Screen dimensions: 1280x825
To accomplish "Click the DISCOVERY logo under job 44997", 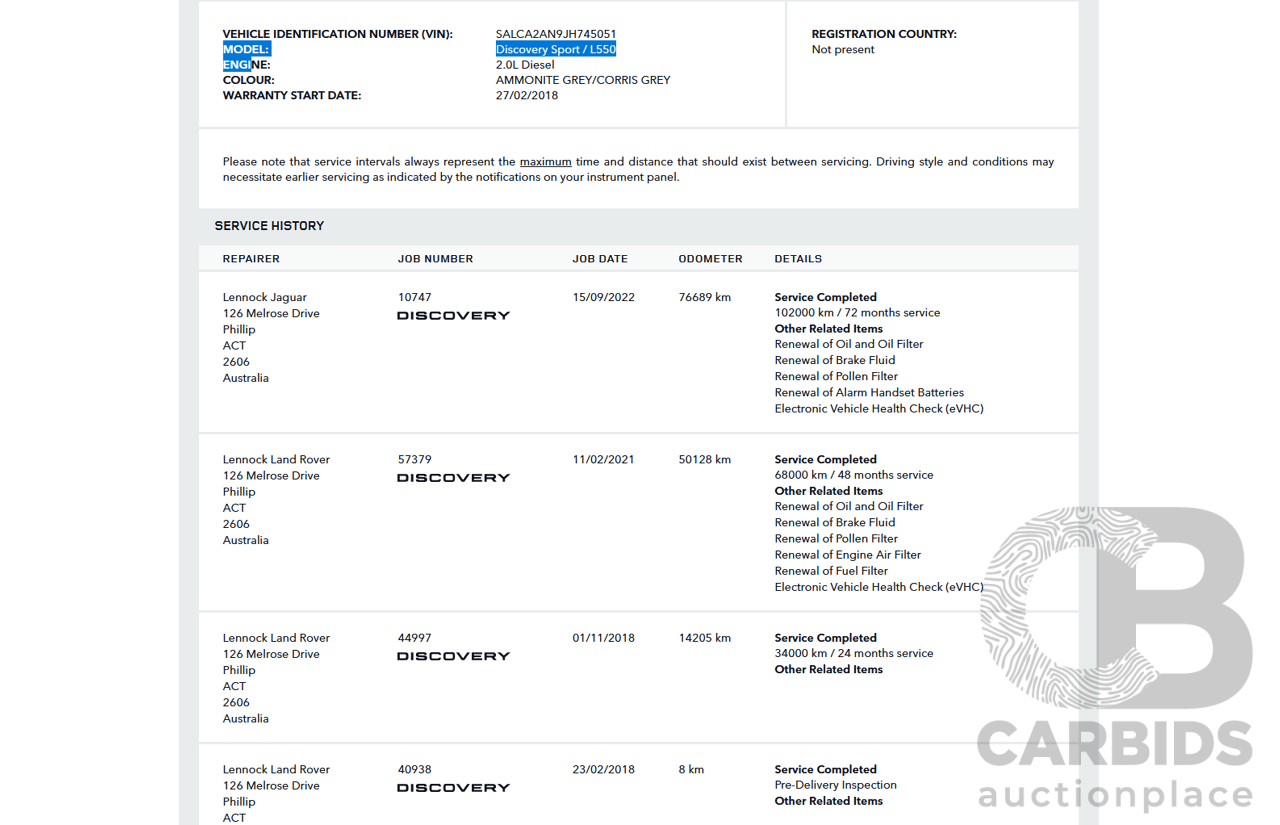I will pos(453,657).
